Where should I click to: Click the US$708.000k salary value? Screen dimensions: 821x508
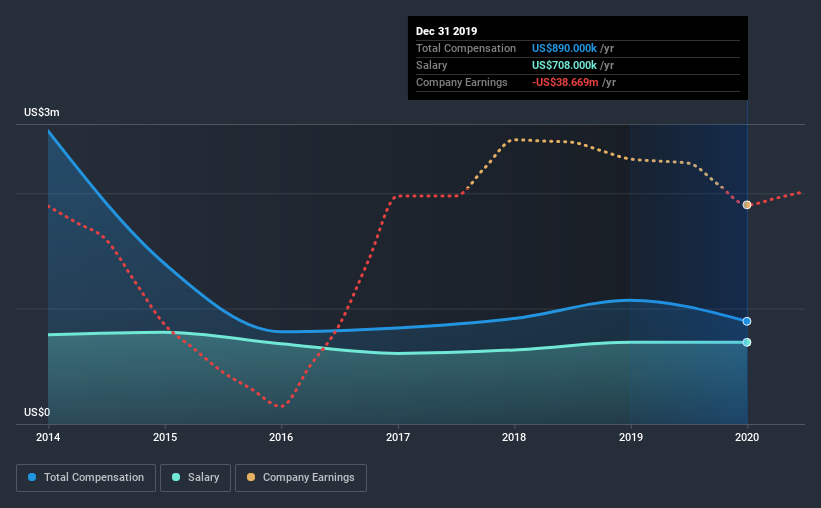564,65
